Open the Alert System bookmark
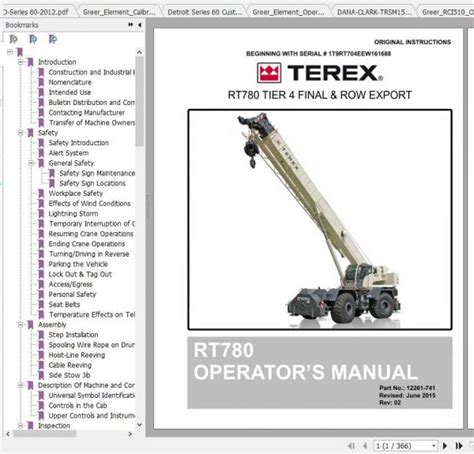The image size is (474, 454). 69,153
